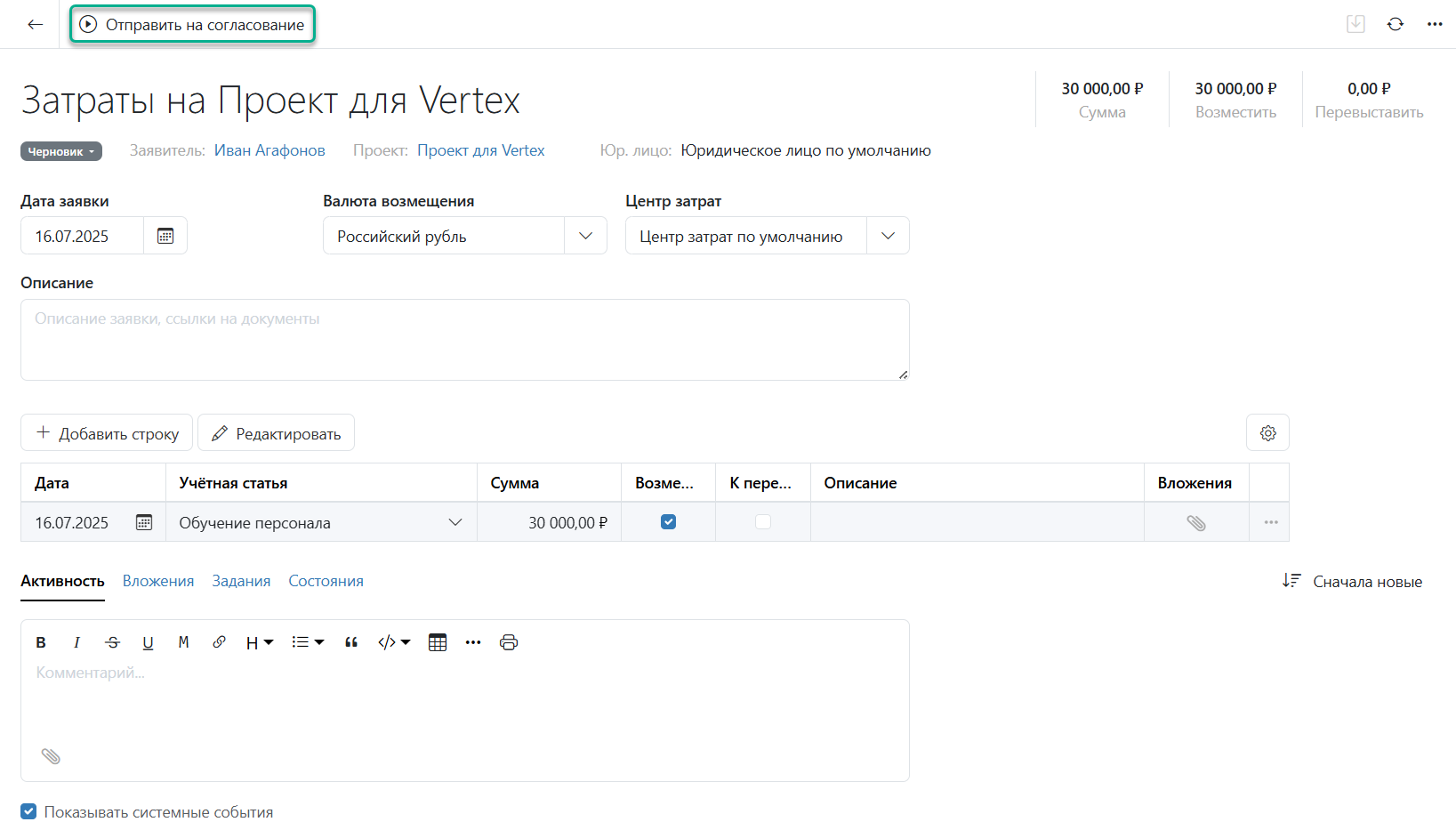Image resolution: width=1456 pixels, height=830 pixels.
Task: Insert blockquote in the comment
Action: [x=351, y=642]
